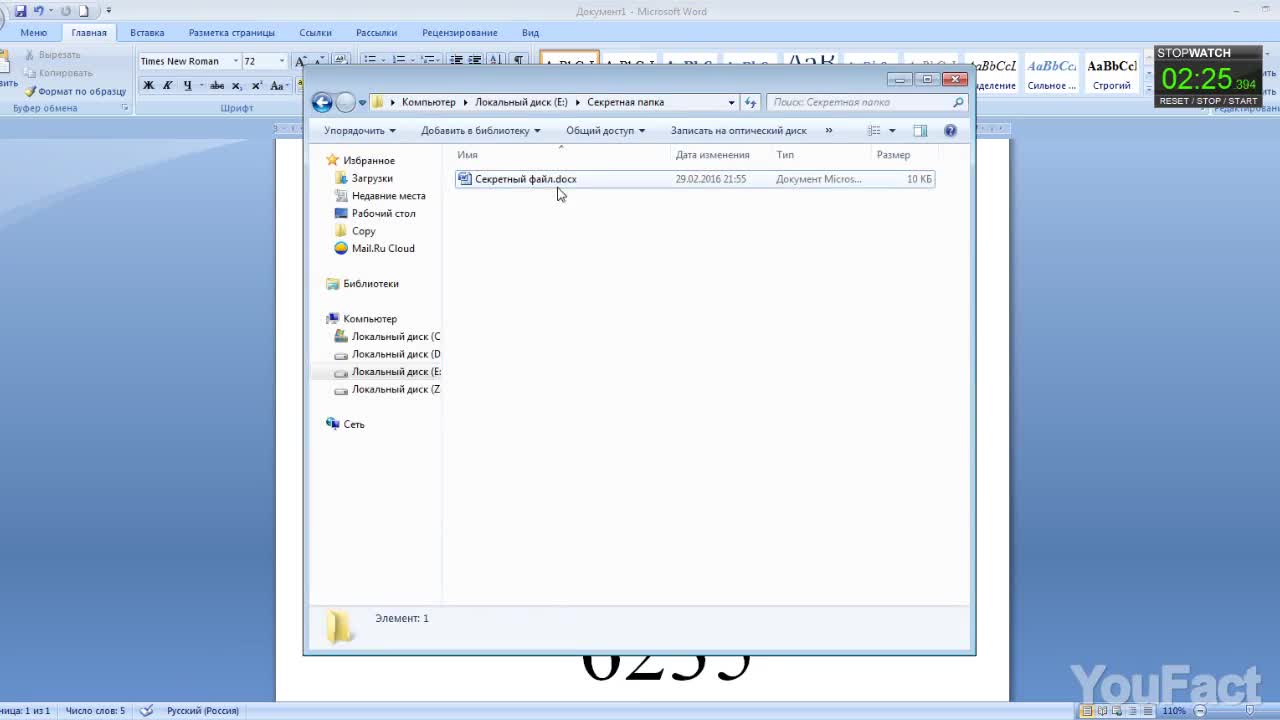This screenshot has width=1280, height=720.
Task: Sort Explorer files by the Имя column header
Action: [x=562, y=155]
